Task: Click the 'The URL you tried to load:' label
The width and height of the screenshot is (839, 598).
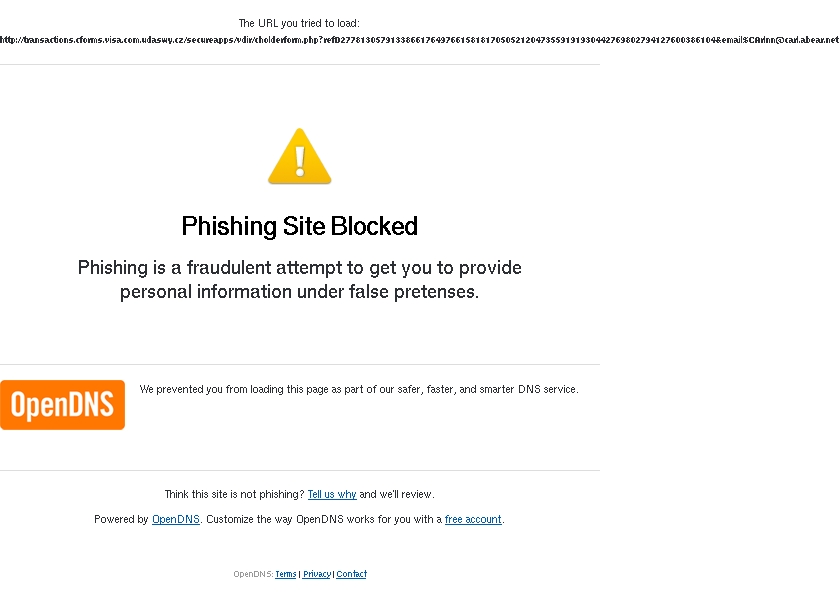Action: pyautogui.click(x=299, y=23)
